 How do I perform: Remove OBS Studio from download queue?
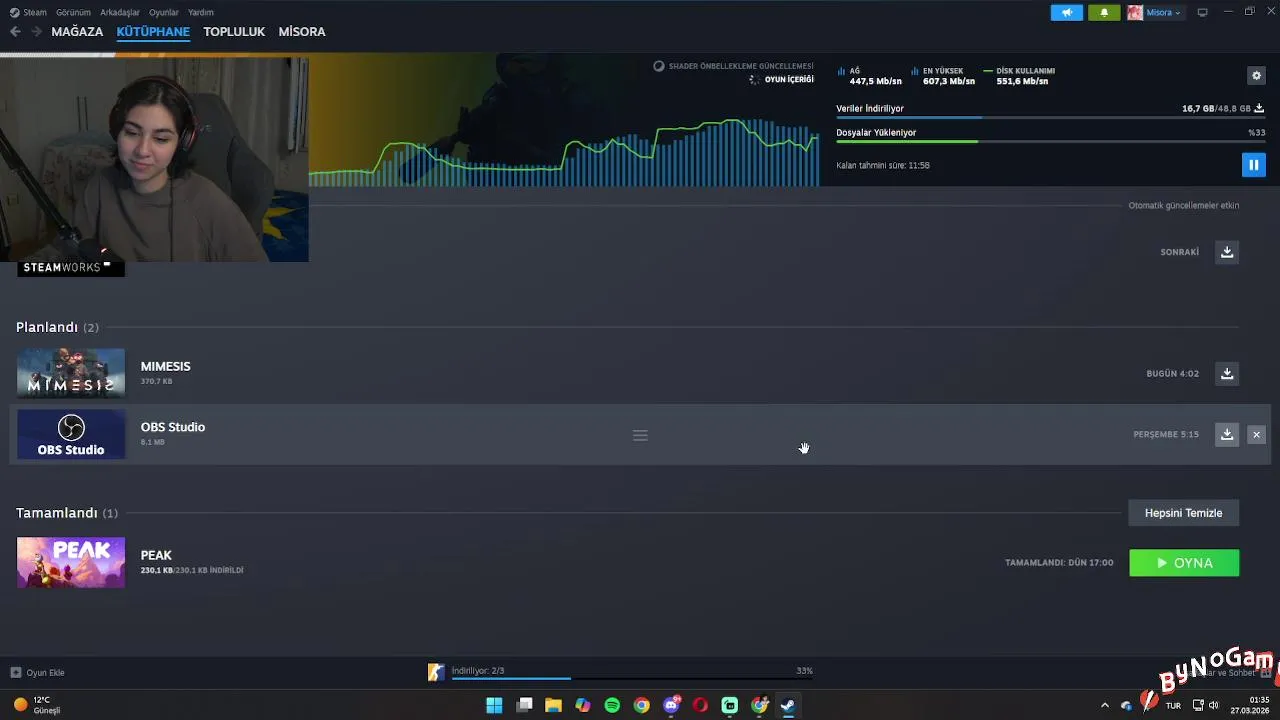(x=1256, y=434)
